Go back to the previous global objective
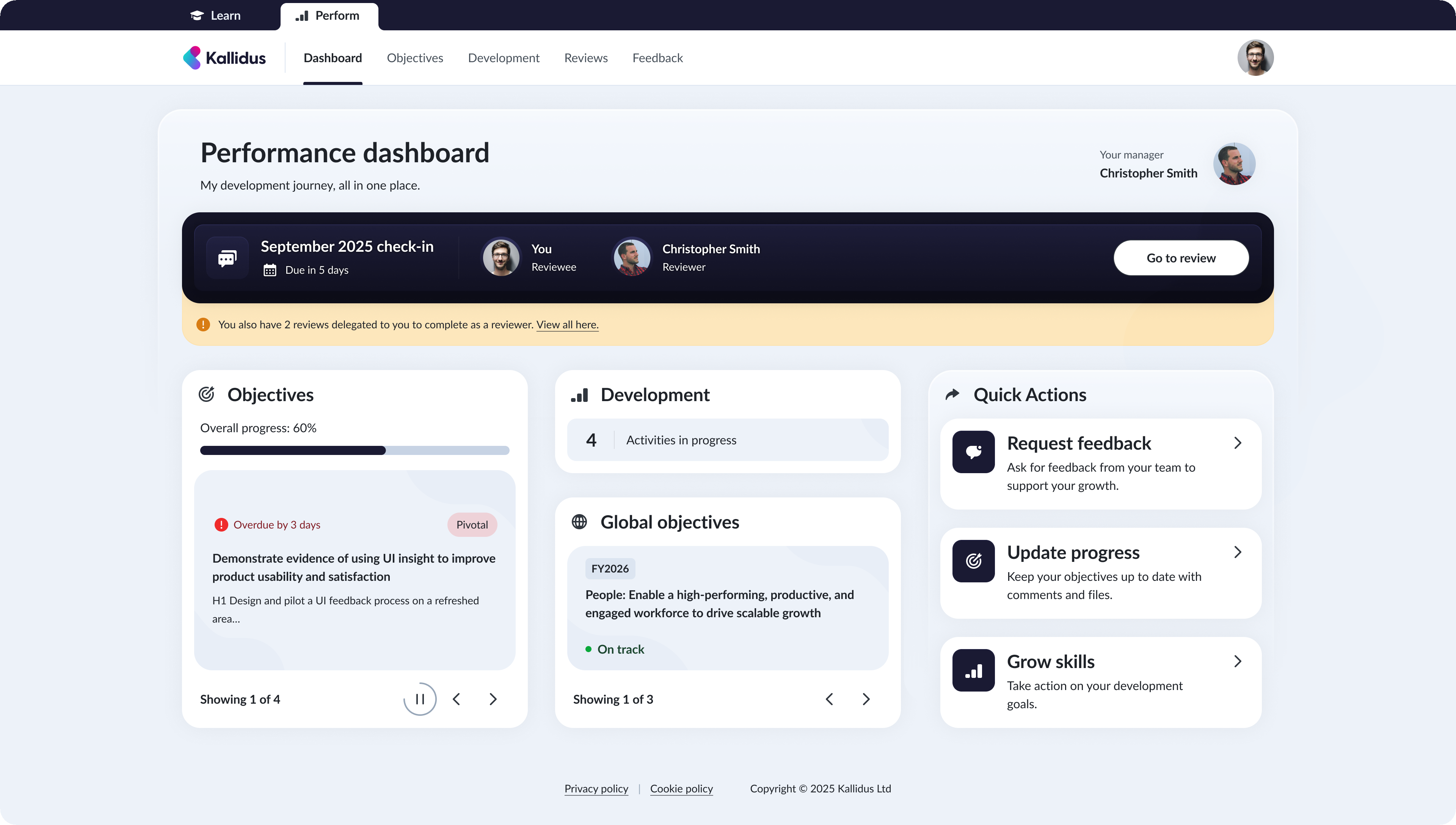The height and width of the screenshot is (825, 1456). tap(829, 699)
